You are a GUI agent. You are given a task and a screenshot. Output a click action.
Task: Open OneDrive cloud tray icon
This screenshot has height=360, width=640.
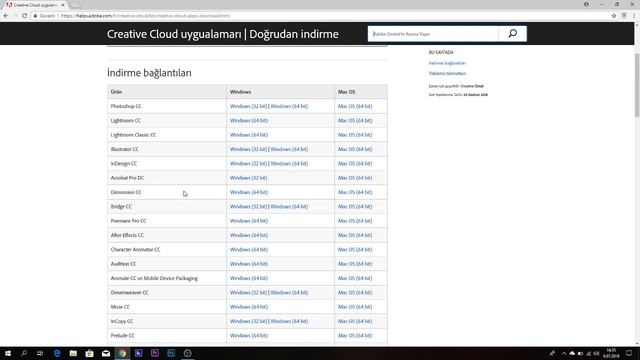[x=572, y=353]
